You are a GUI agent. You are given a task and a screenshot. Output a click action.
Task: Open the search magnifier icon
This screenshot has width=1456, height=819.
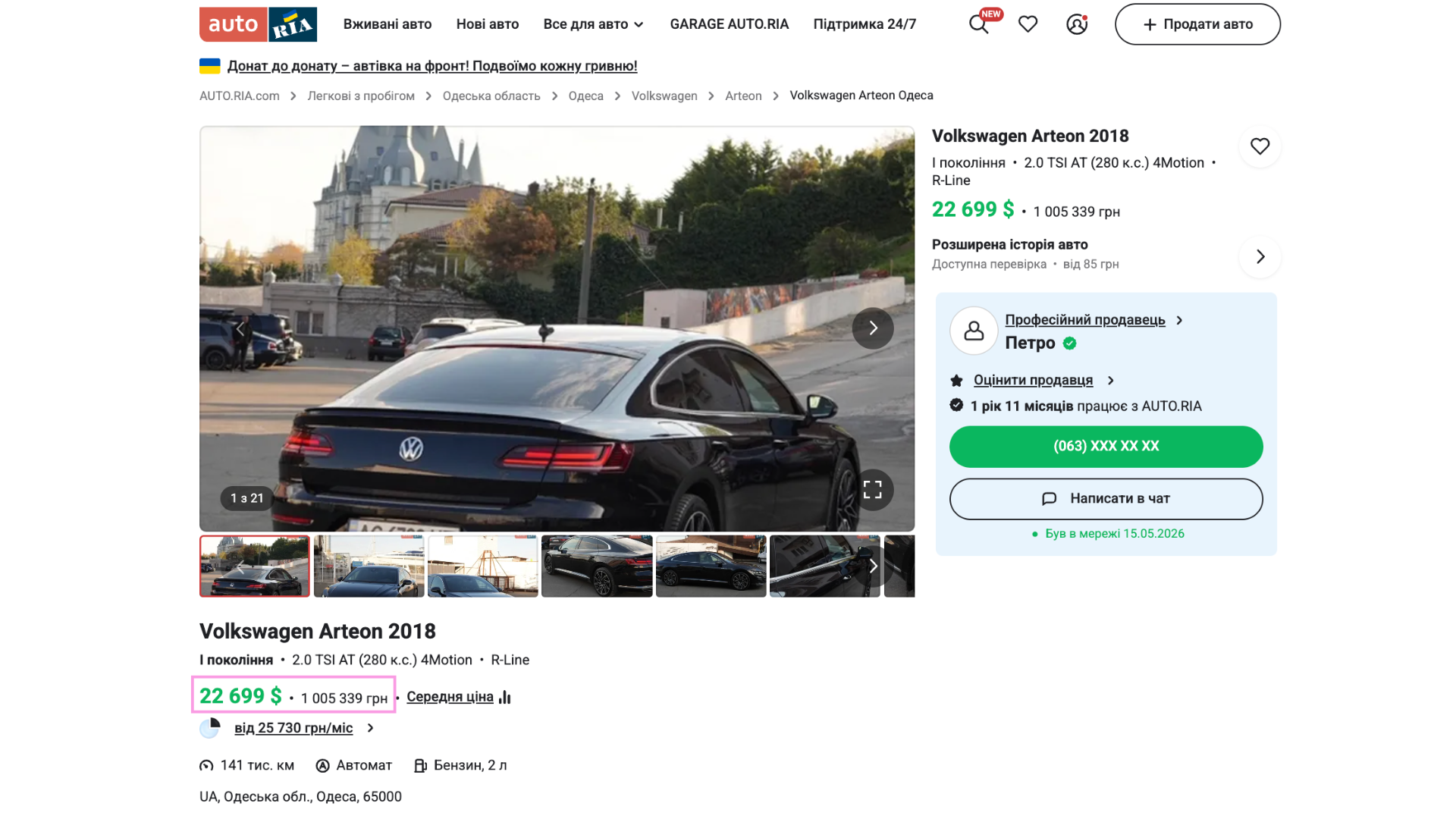[x=978, y=24]
